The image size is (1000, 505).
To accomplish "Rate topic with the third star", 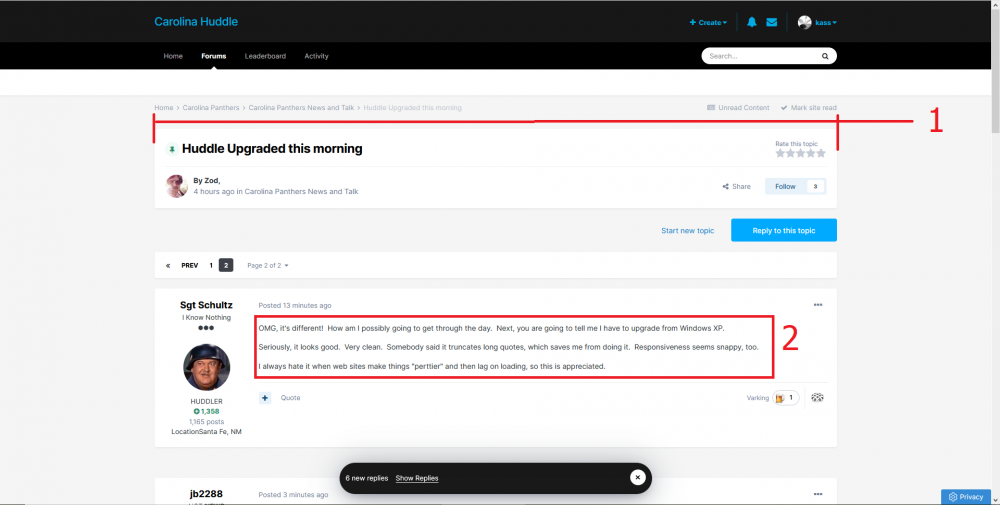I will [x=800, y=153].
